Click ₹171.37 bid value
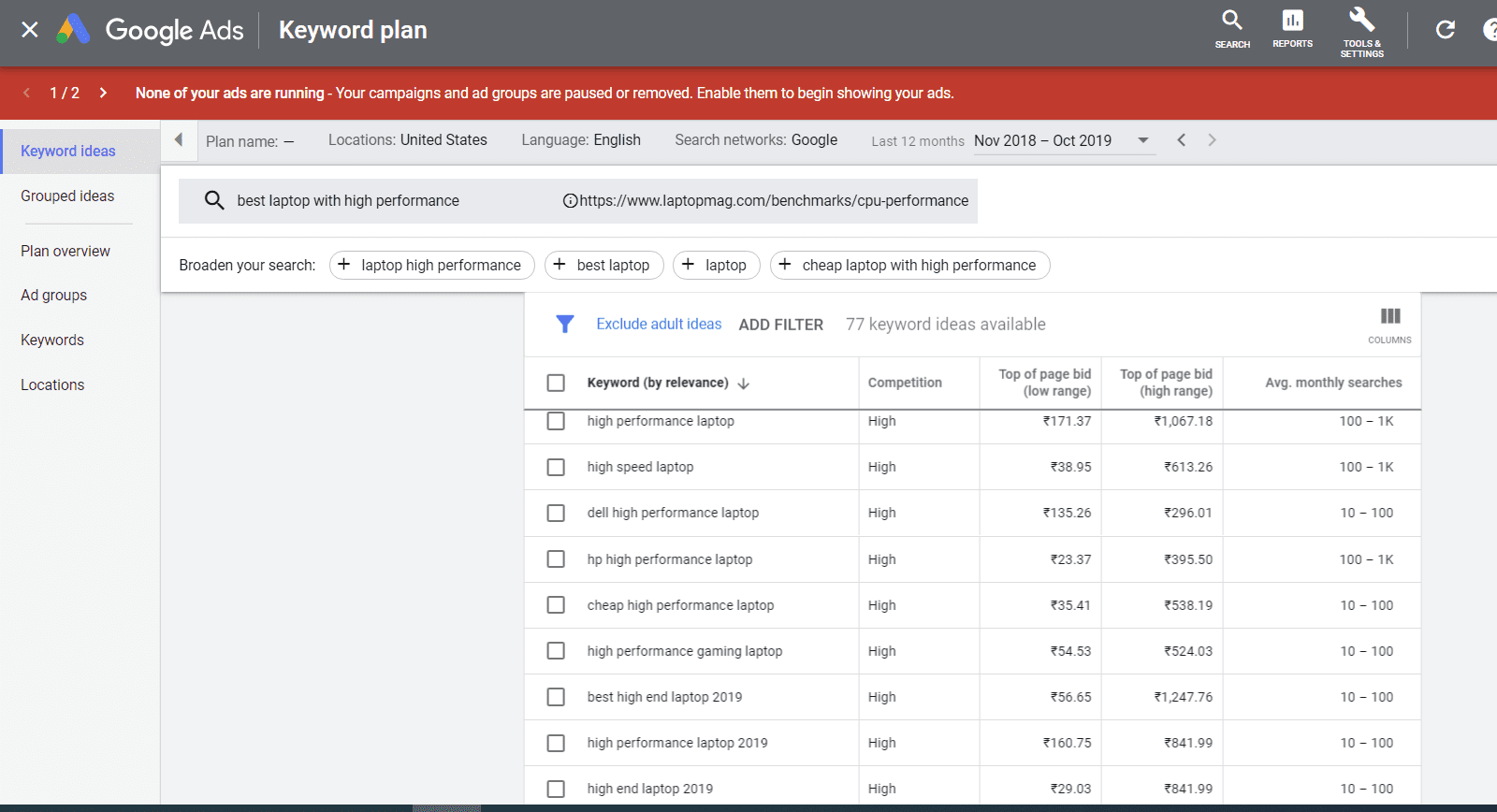 [x=1068, y=421]
